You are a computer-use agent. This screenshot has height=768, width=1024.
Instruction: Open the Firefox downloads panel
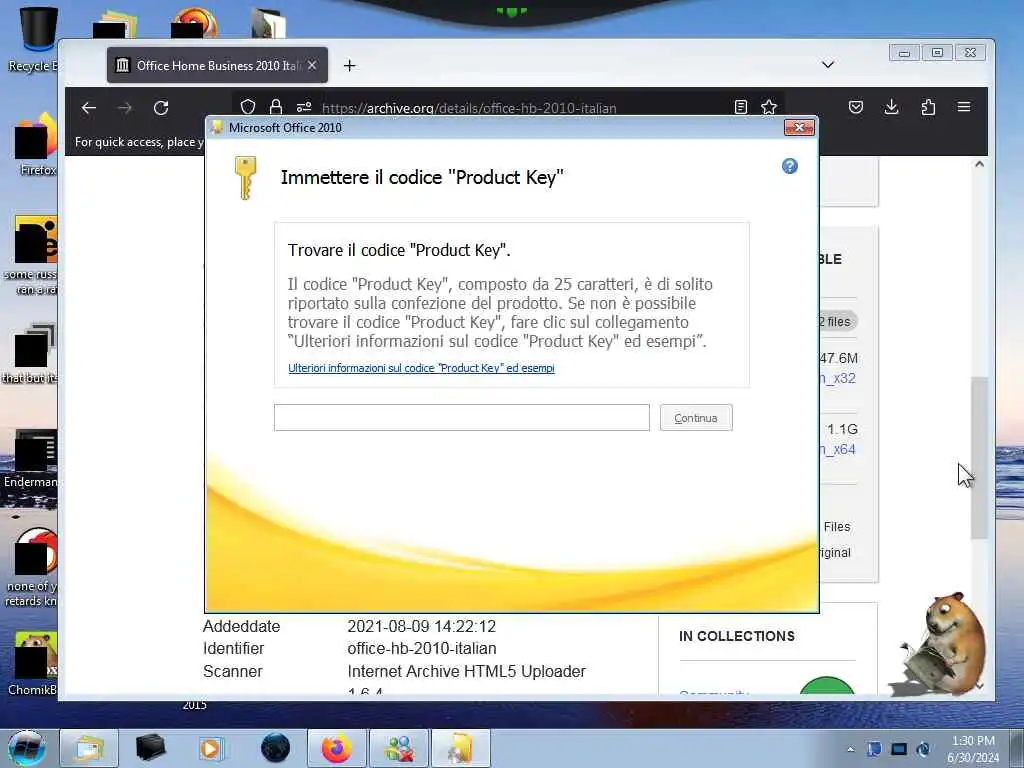(891, 107)
